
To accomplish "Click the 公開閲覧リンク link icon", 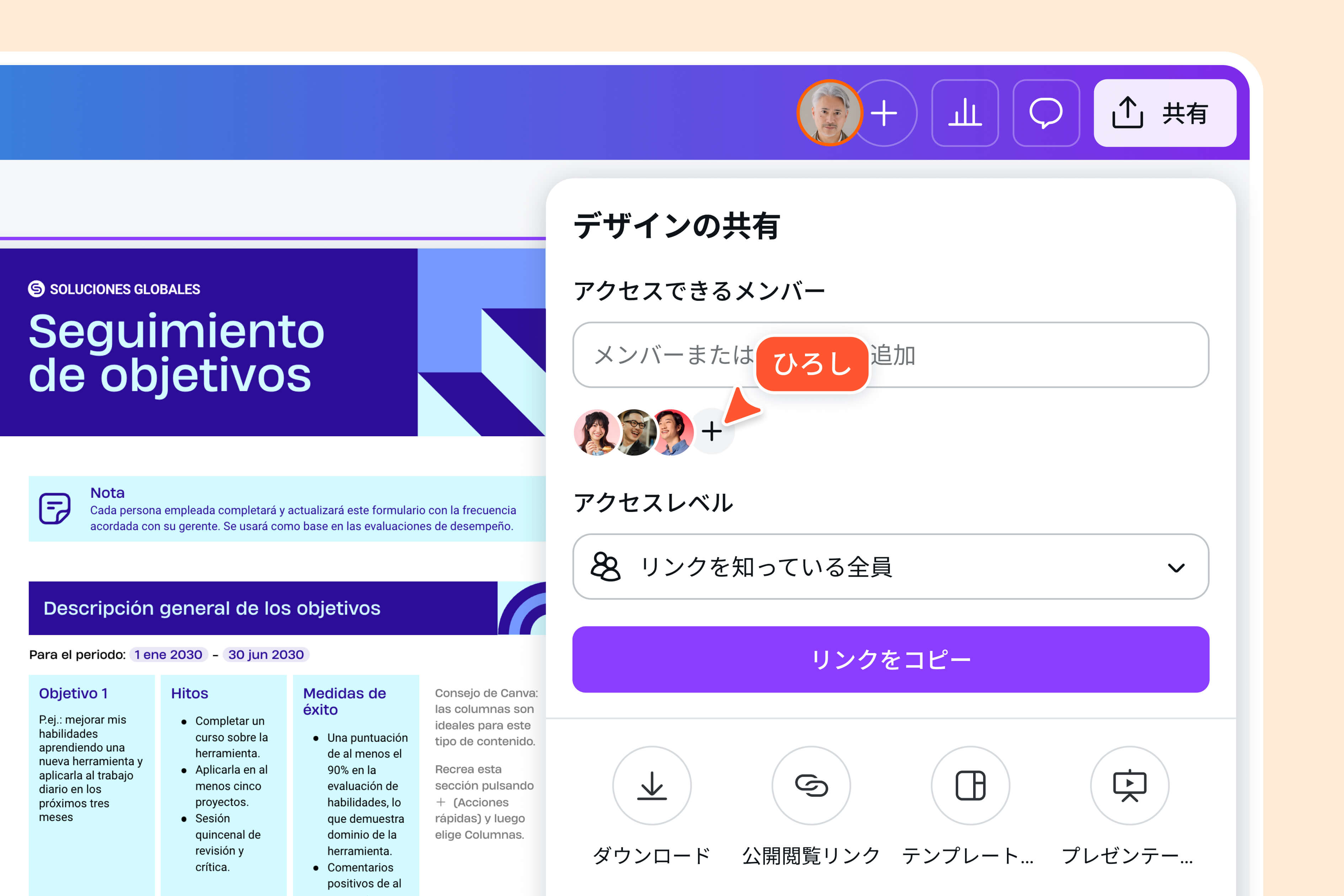I will tap(811, 786).
